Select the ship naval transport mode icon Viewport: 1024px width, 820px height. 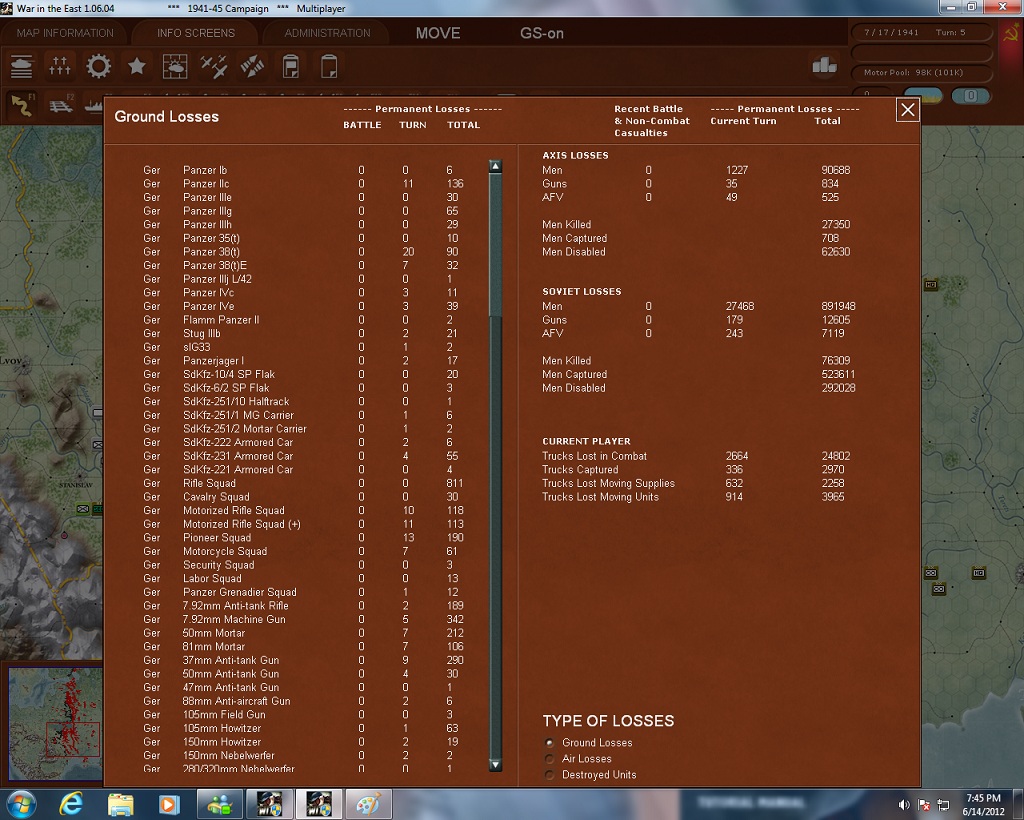[x=95, y=105]
